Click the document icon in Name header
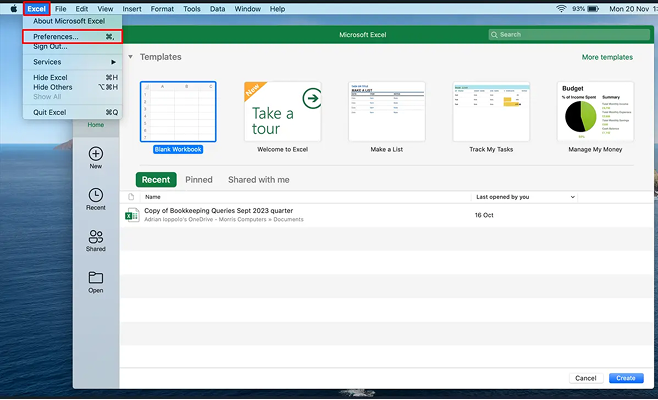This screenshot has height=400, width=658. pos(131,197)
